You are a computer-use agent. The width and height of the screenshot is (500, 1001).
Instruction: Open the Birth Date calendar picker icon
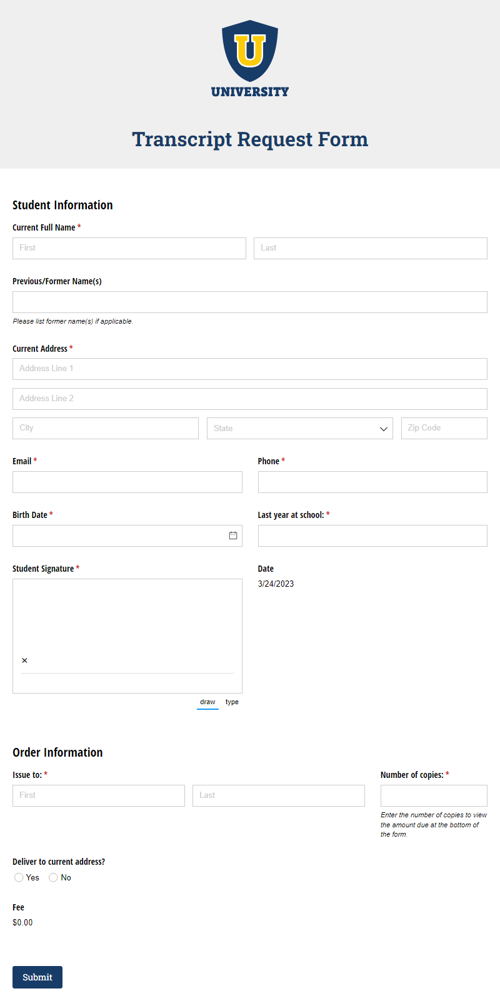tap(233, 536)
